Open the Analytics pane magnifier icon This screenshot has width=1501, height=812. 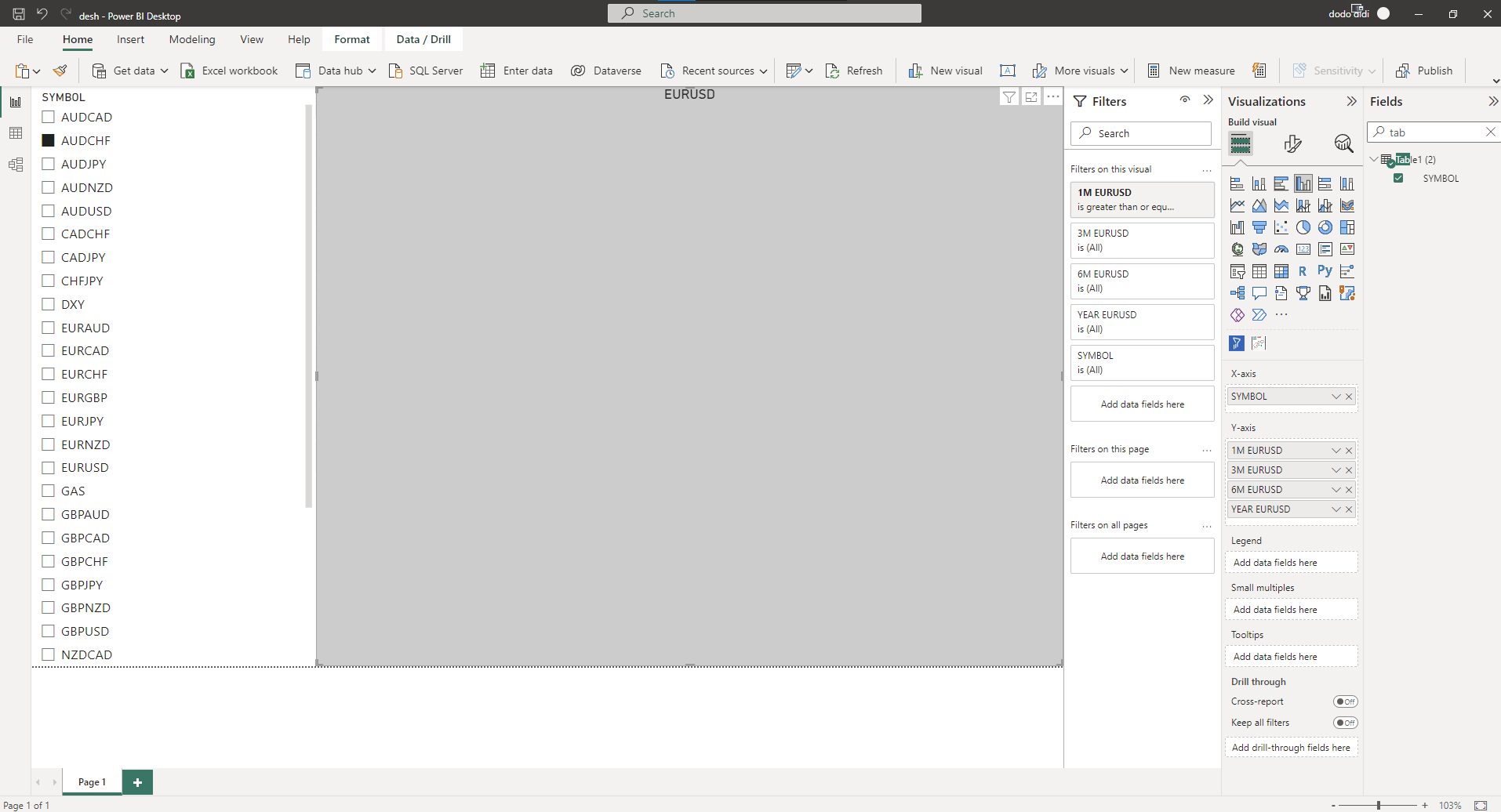pos(1343,143)
